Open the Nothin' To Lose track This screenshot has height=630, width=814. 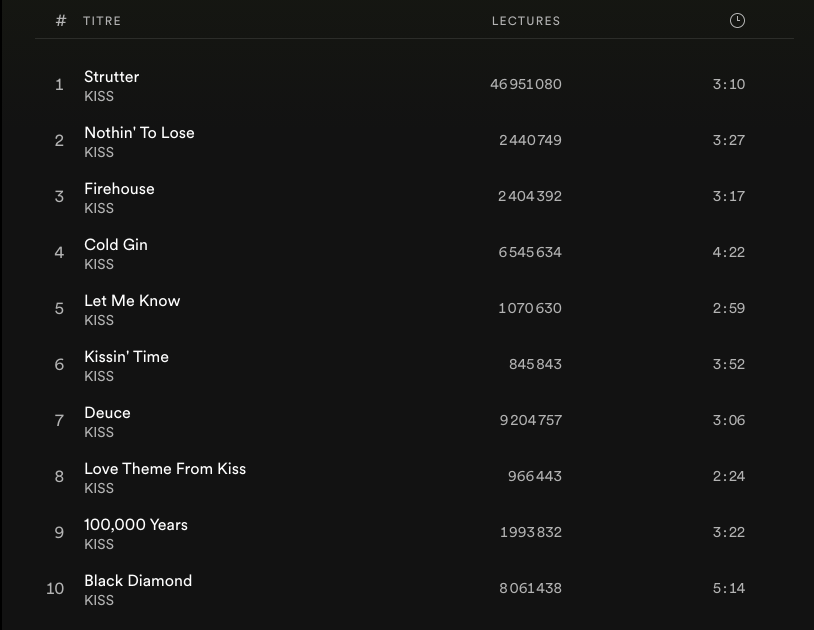point(139,133)
